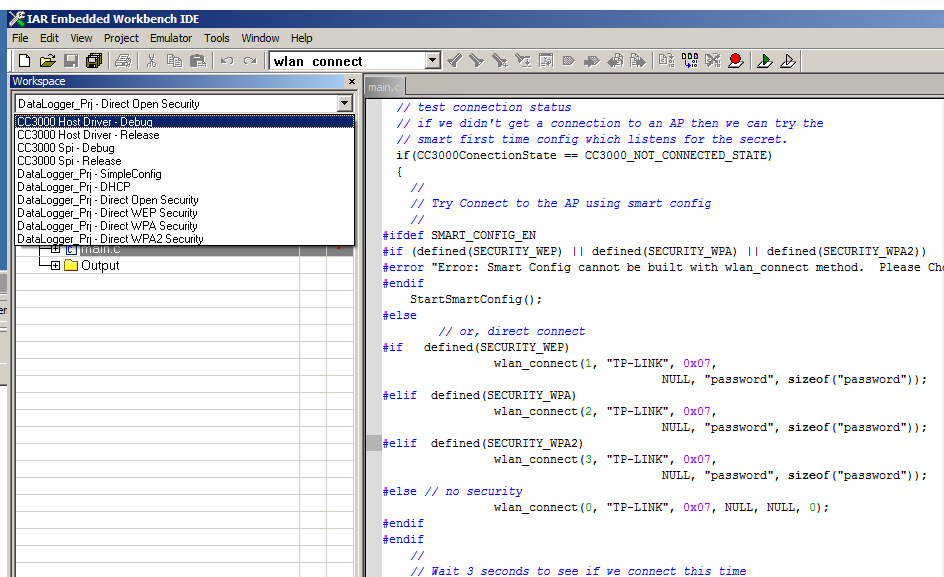This screenshot has height=577, width=944.
Task: Copy selection using the Copy icon
Action: click(x=175, y=61)
